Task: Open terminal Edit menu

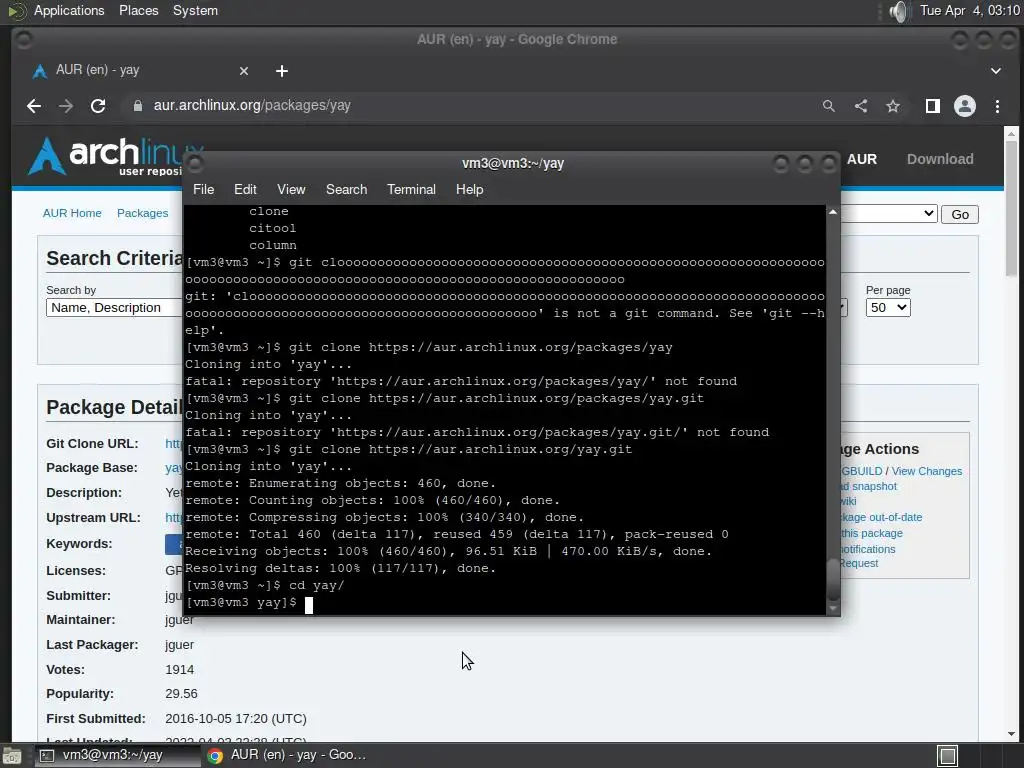Action: click(245, 189)
